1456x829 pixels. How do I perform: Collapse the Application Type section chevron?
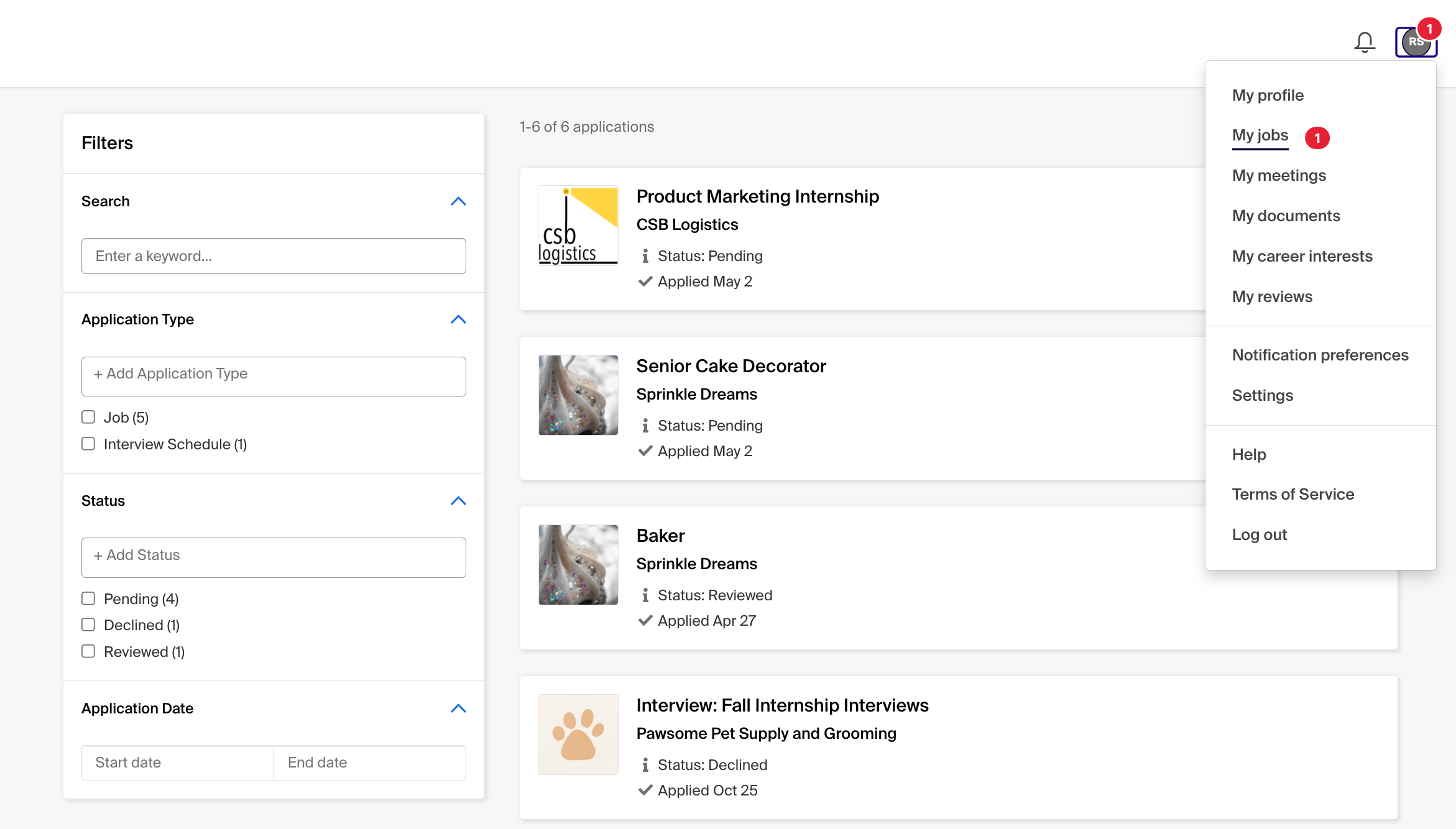(x=458, y=319)
